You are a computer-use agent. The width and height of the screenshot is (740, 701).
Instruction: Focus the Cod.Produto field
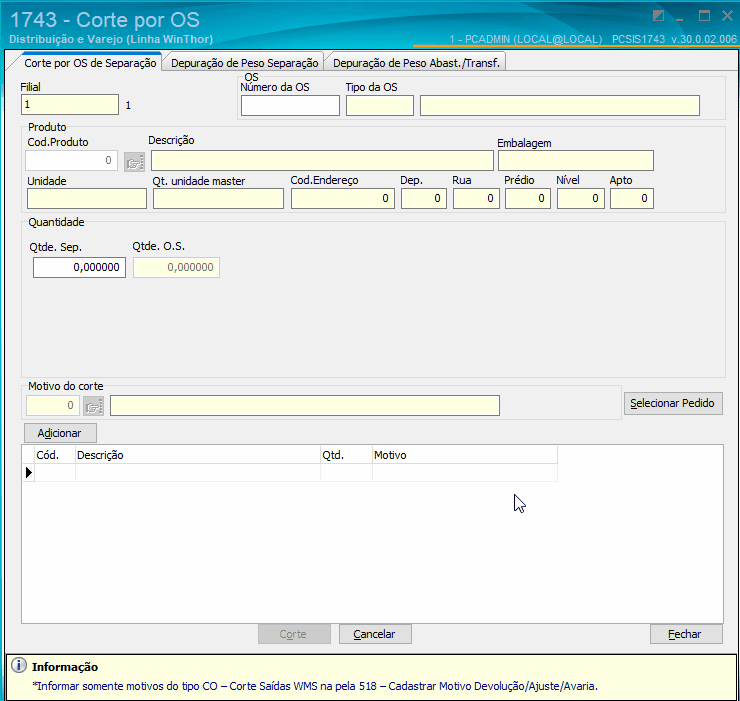pyautogui.click(x=71, y=160)
